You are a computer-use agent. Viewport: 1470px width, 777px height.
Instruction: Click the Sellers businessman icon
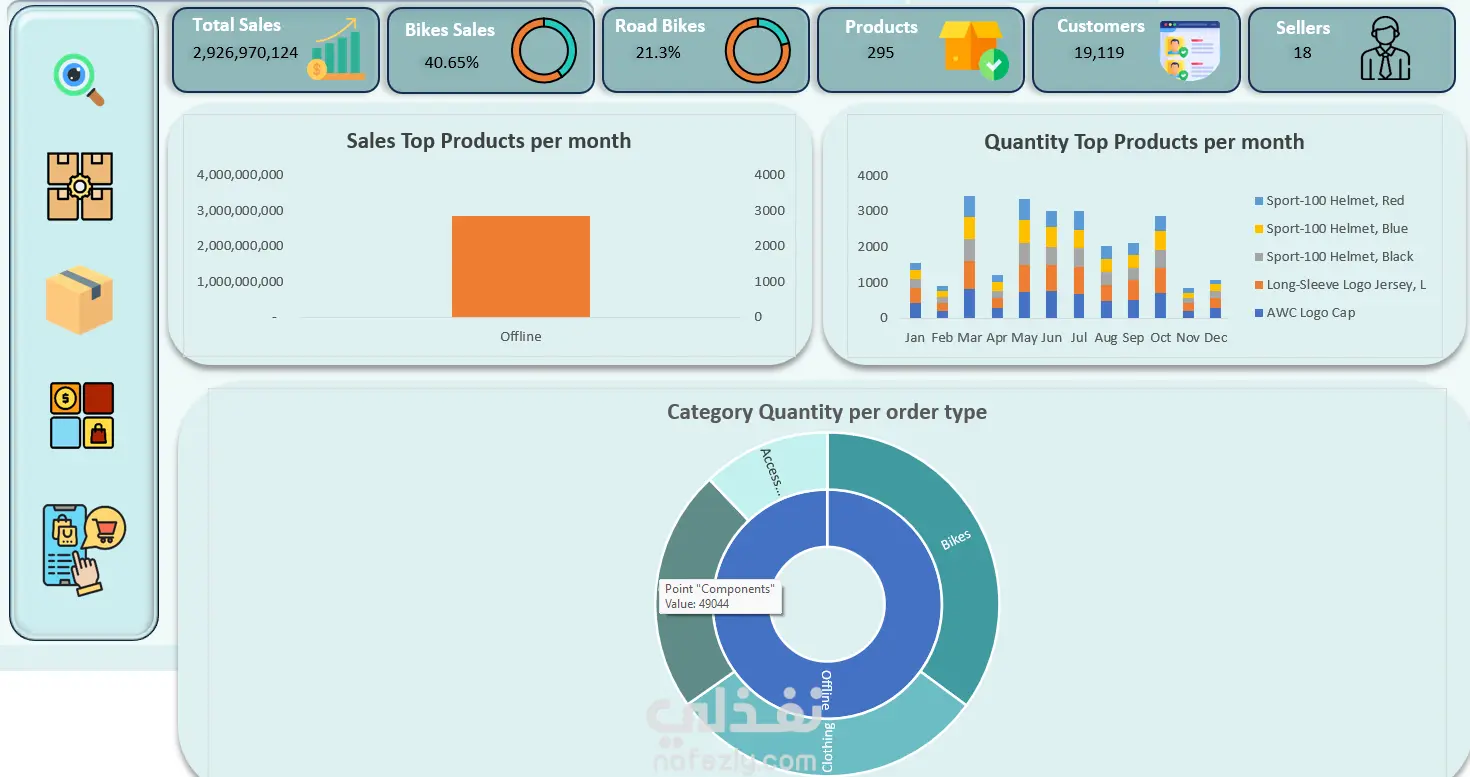click(1386, 50)
